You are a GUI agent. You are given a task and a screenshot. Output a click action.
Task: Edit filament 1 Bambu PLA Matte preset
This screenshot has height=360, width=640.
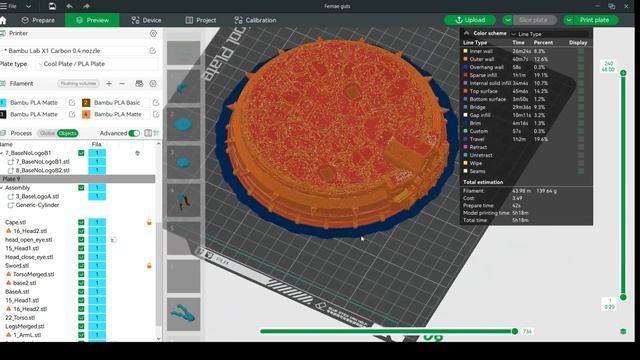72,102
